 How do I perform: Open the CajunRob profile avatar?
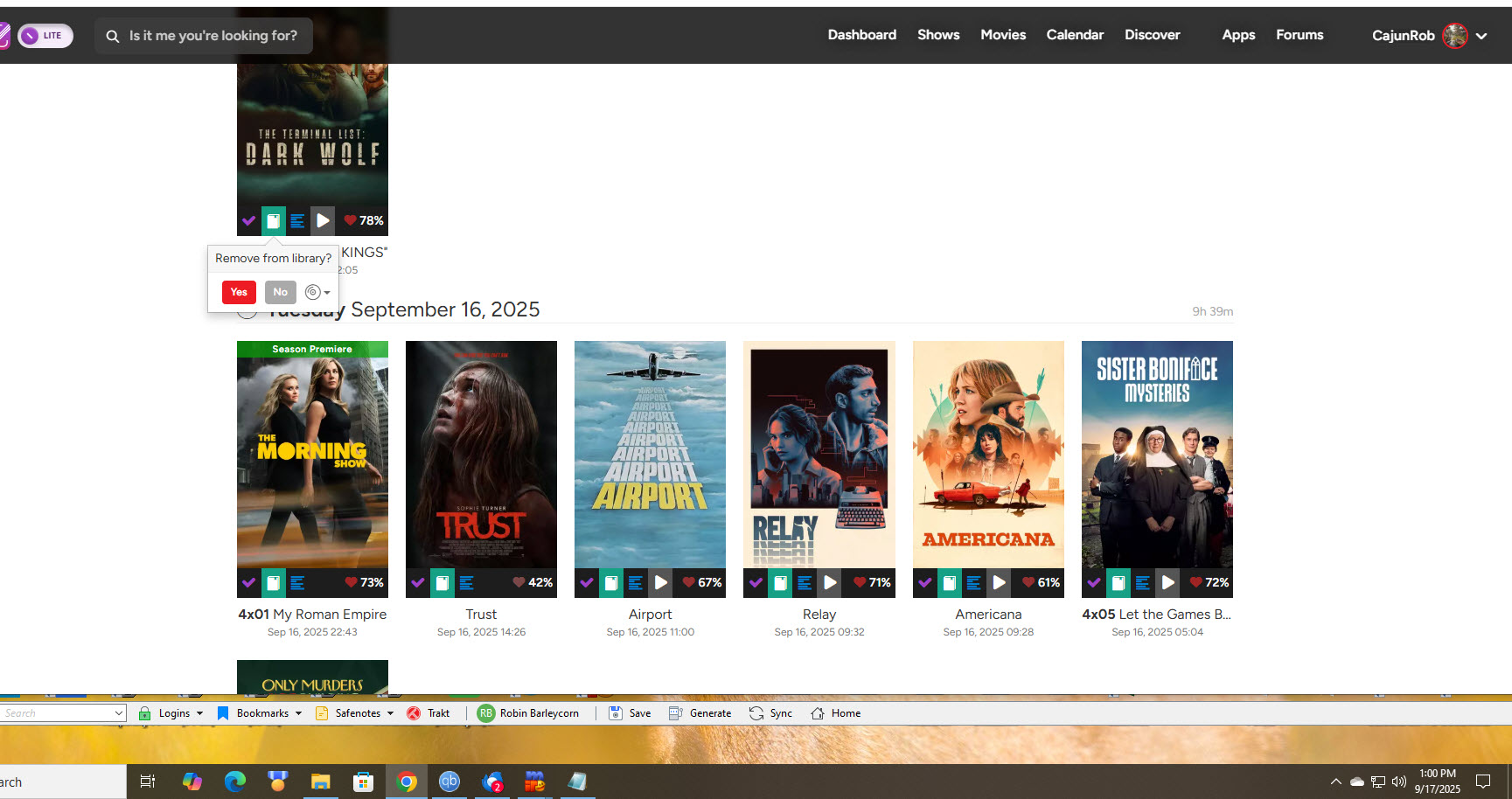pos(1455,36)
